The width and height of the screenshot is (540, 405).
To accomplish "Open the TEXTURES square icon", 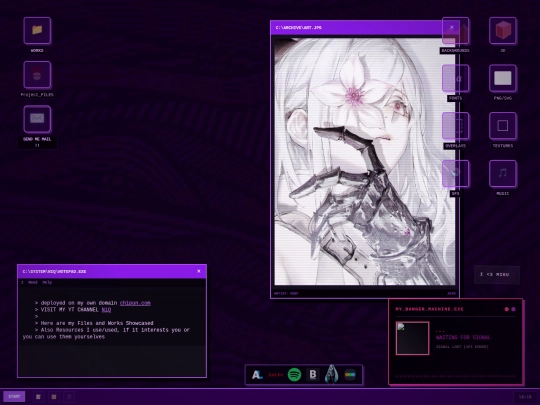I will [x=503, y=126].
